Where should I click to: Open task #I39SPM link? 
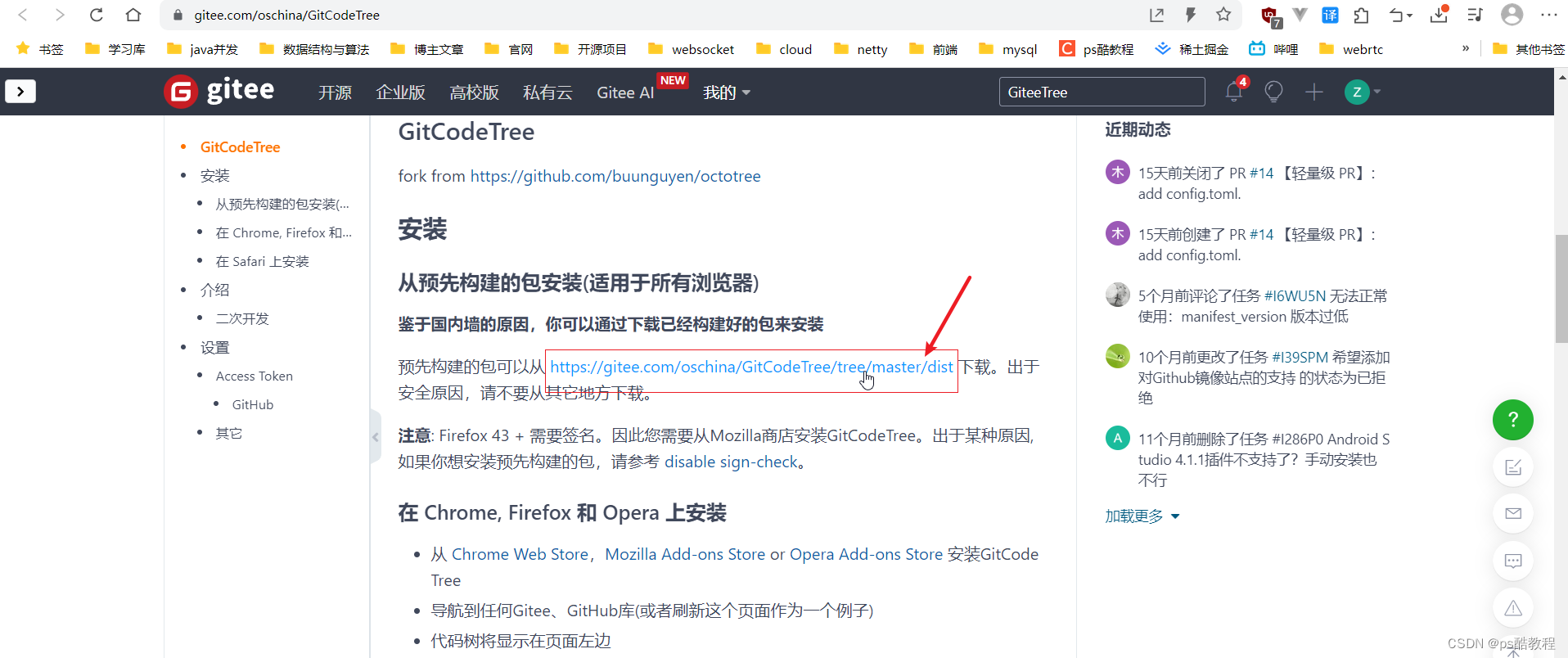(x=1300, y=358)
